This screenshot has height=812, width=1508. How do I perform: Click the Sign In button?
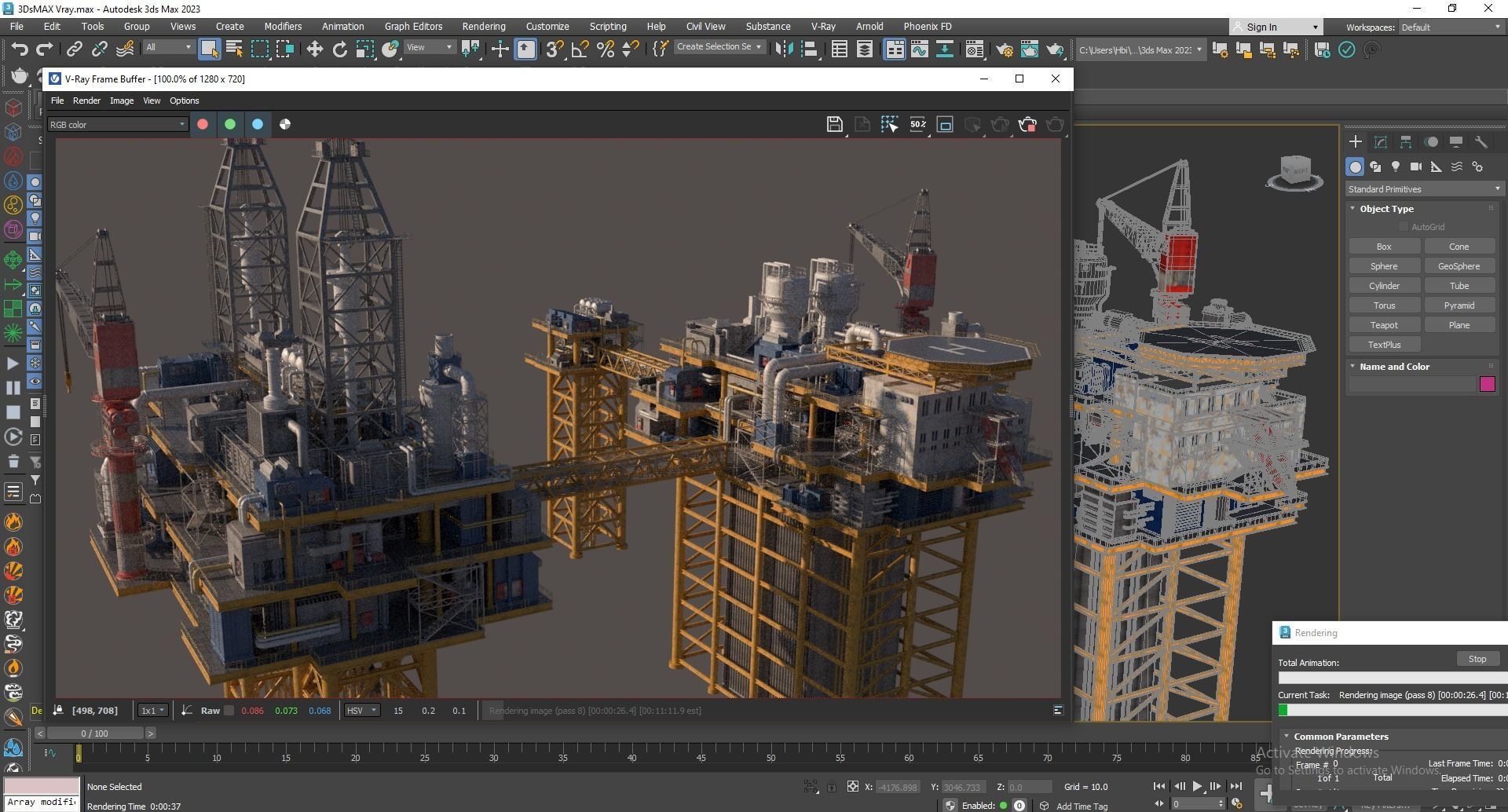point(1276,27)
